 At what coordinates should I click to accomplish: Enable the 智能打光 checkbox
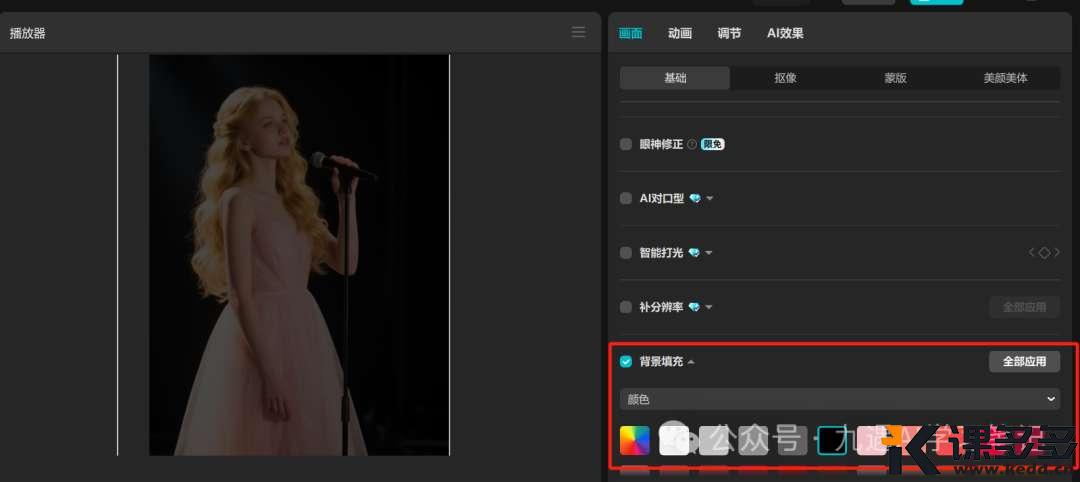pos(625,253)
